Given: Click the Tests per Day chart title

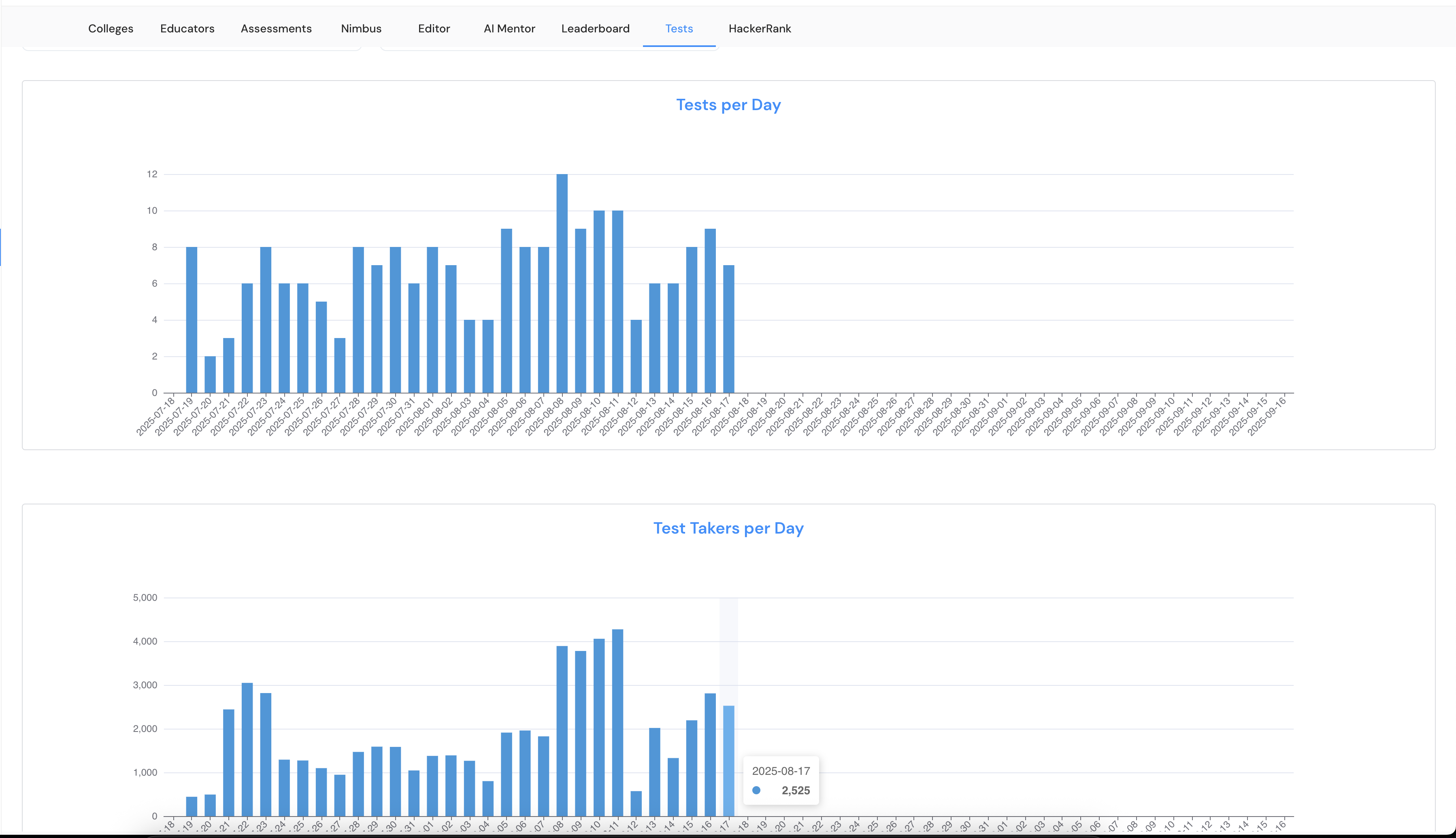Looking at the screenshot, I should 728,105.
